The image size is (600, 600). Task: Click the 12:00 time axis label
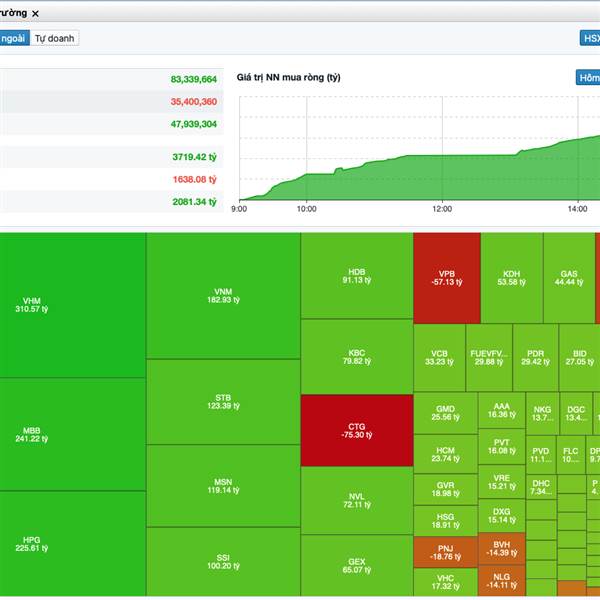tap(442, 209)
